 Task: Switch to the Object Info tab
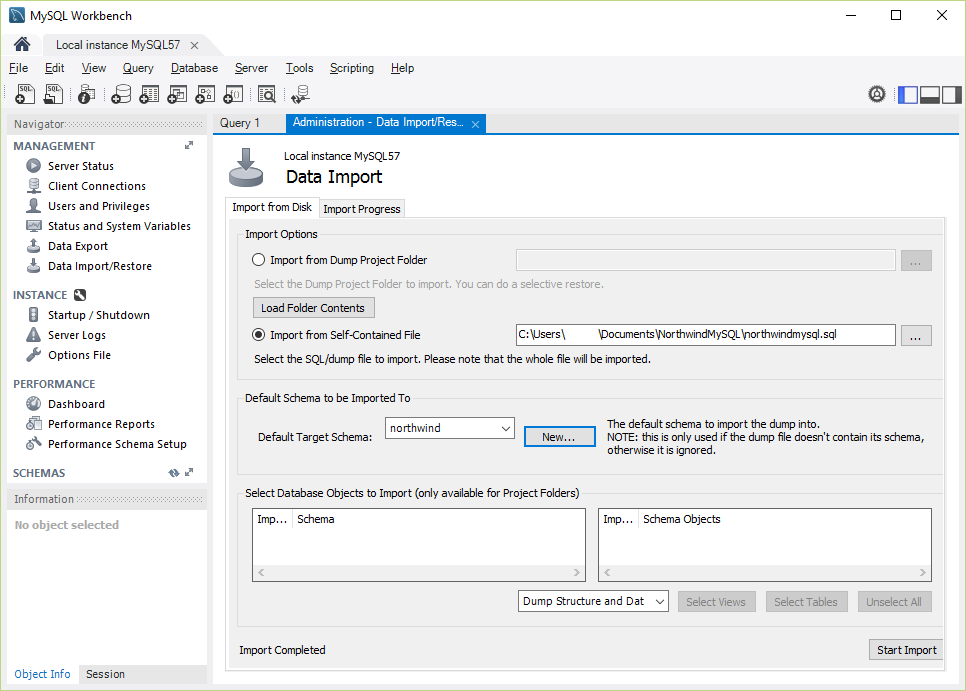tap(43, 674)
